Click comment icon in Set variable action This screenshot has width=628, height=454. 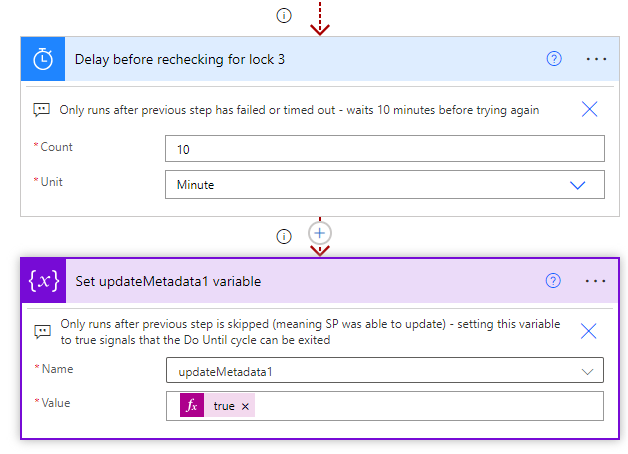[x=42, y=331]
